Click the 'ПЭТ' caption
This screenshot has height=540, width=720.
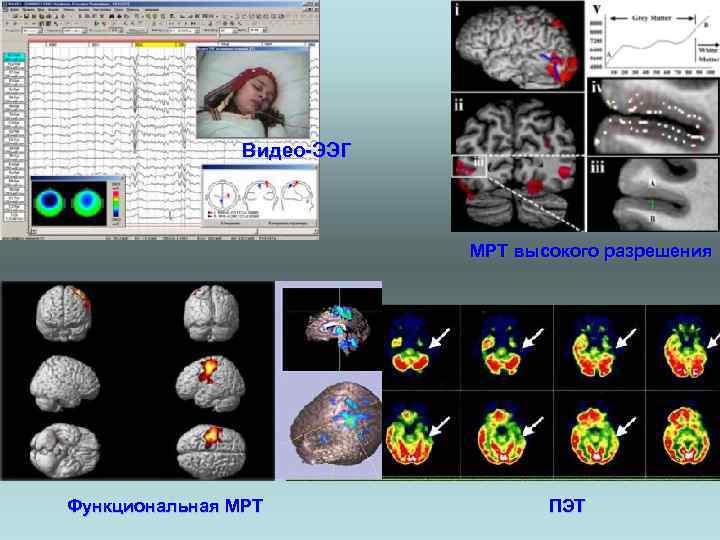point(567,506)
